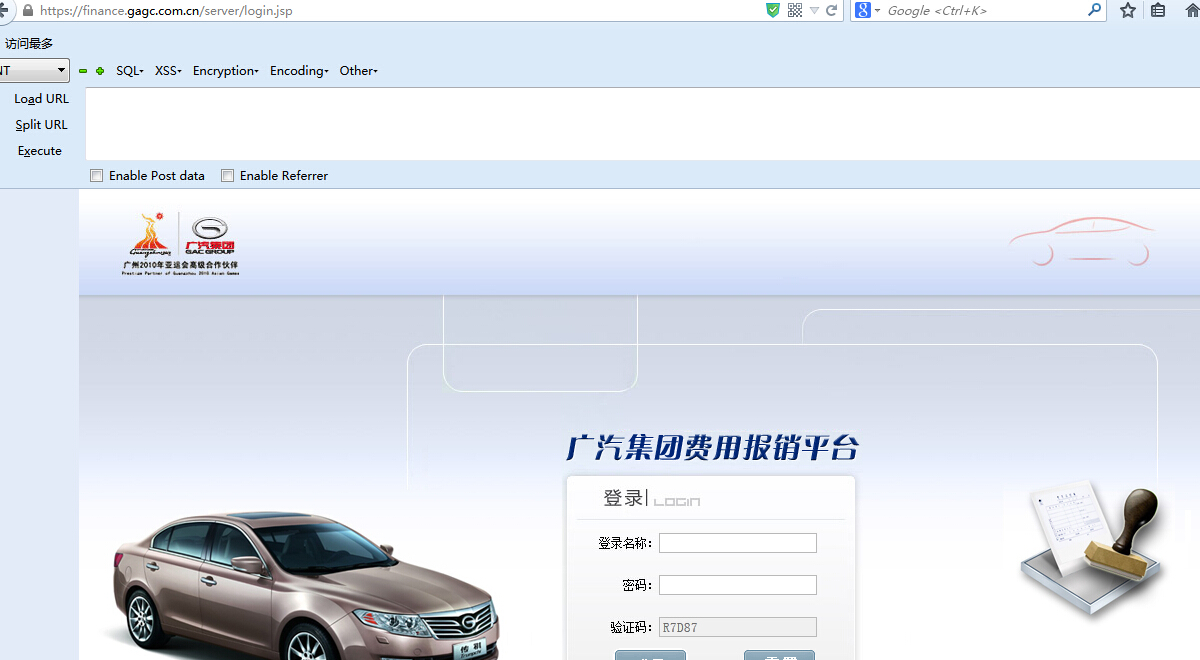
Task: Click the 登录名称 input field
Action: pyautogui.click(x=738, y=543)
